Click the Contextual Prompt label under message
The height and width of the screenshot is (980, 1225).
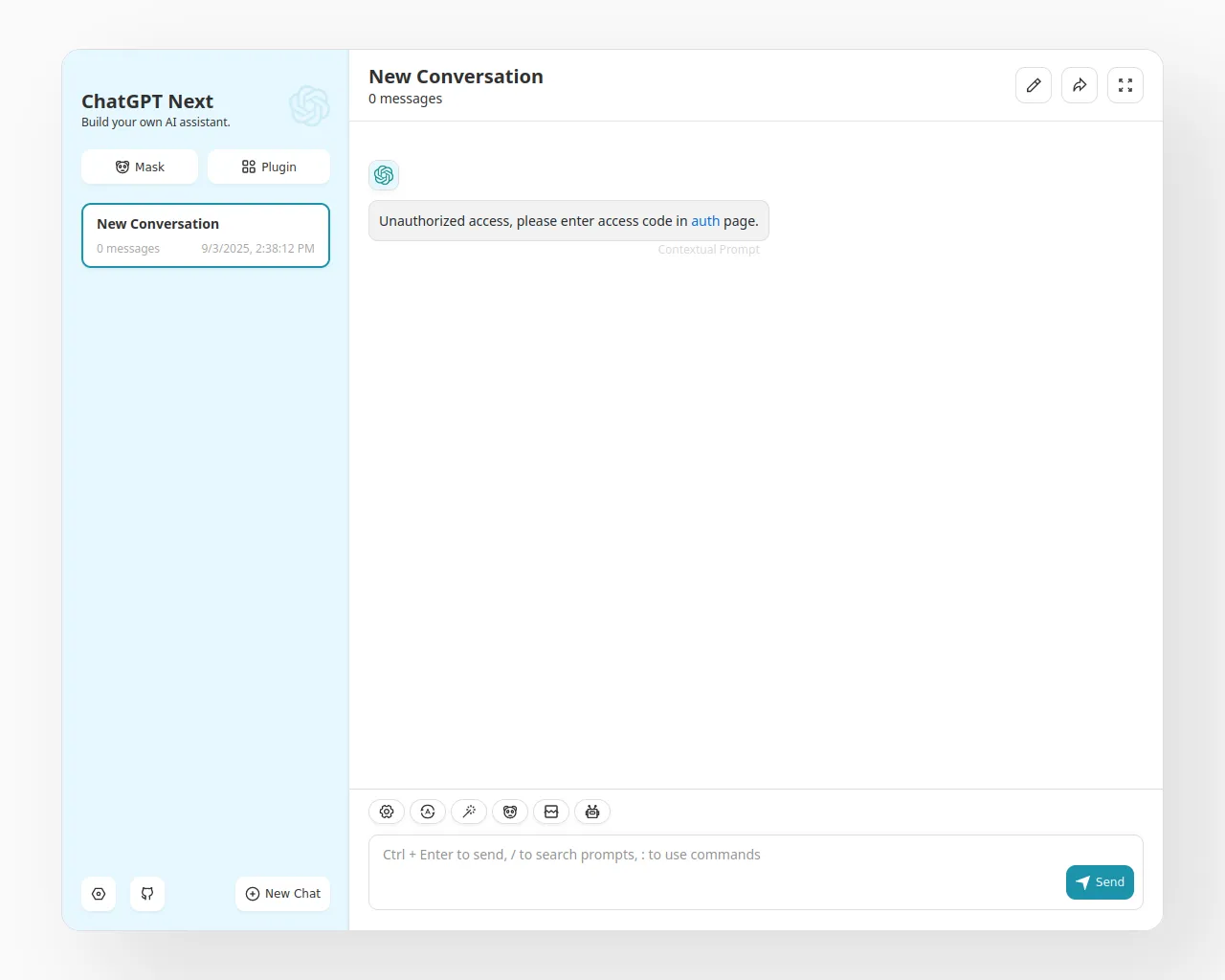tap(708, 250)
